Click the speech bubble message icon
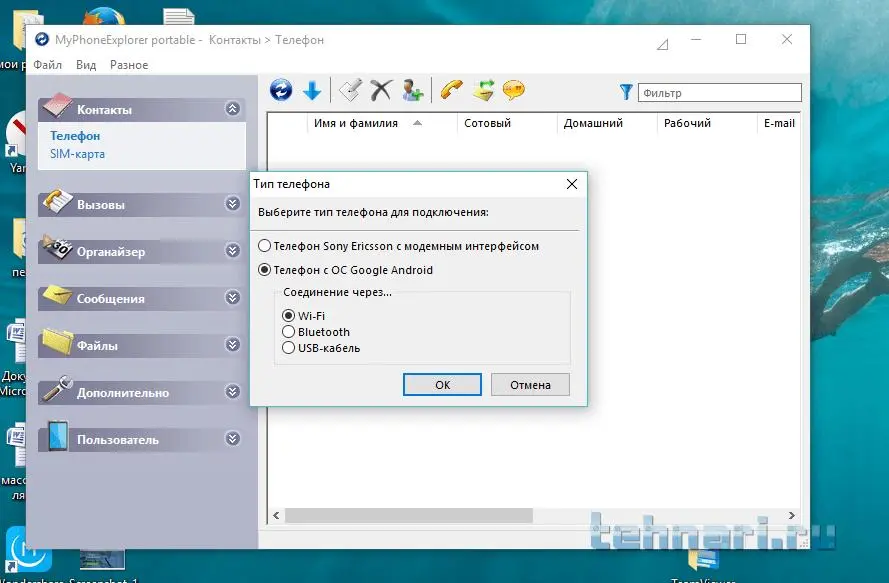This screenshot has width=889, height=583. [514, 91]
